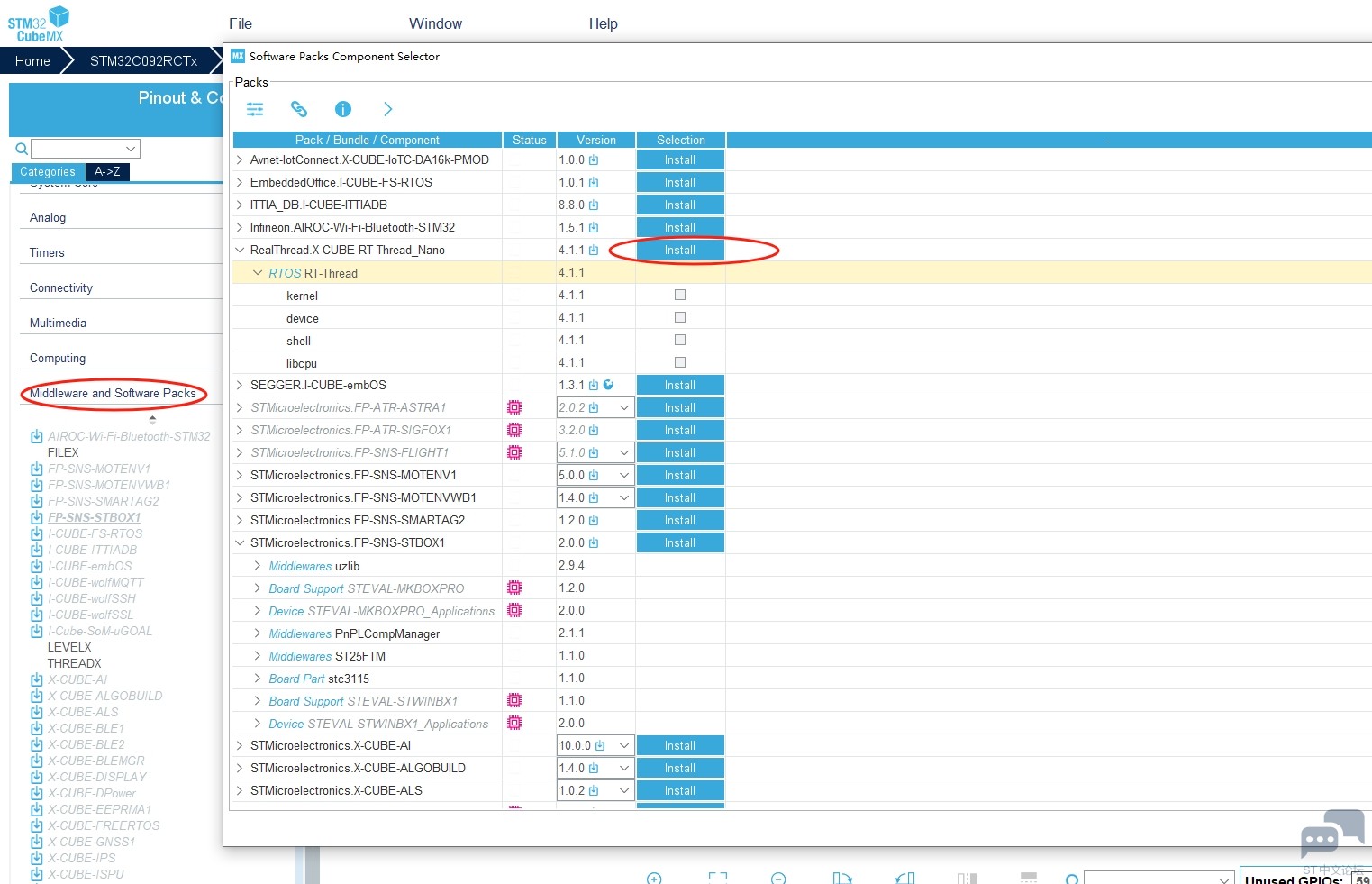This screenshot has height=884, width=1372.
Task: Open version dropdown for X-CUBE-AI
Action: click(x=623, y=745)
